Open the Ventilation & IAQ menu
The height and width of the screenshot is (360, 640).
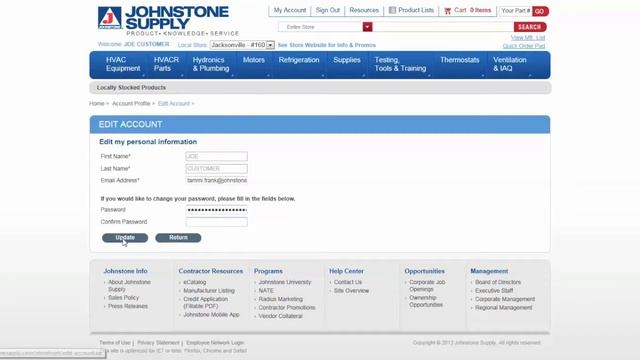(509, 64)
